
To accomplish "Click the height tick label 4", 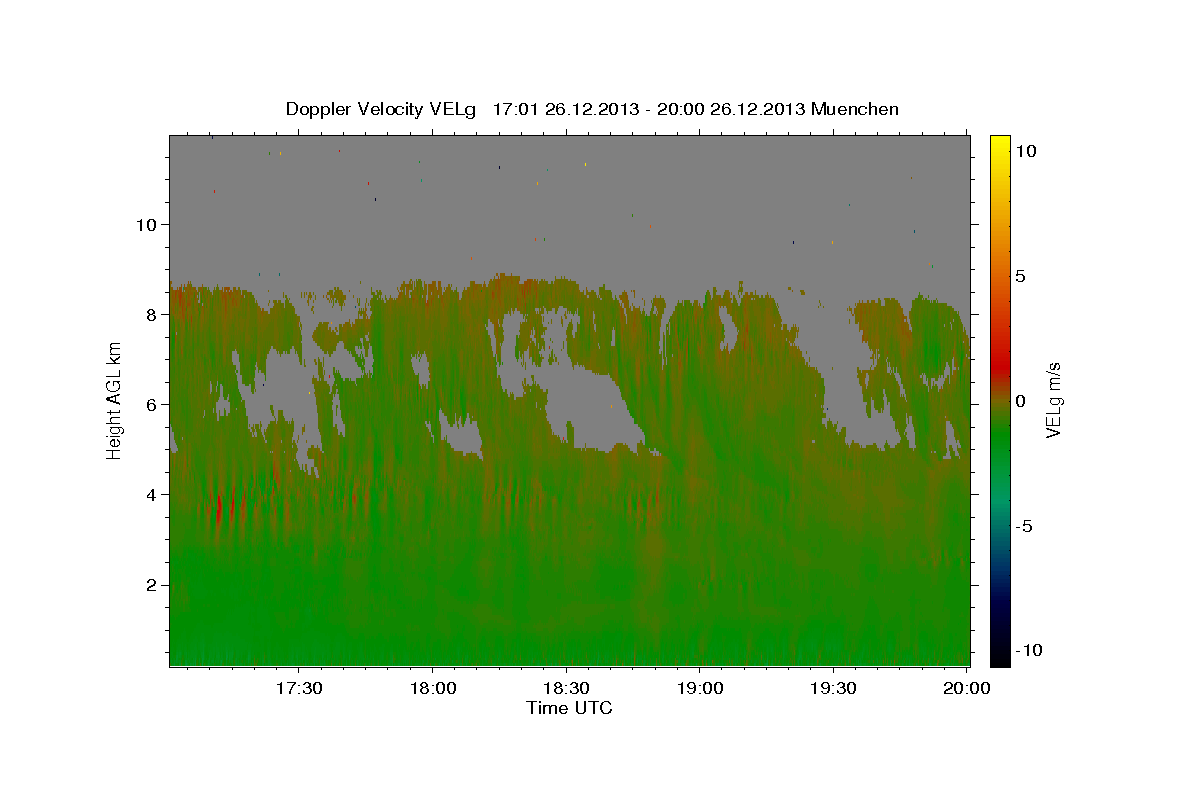I will click(153, 494).
